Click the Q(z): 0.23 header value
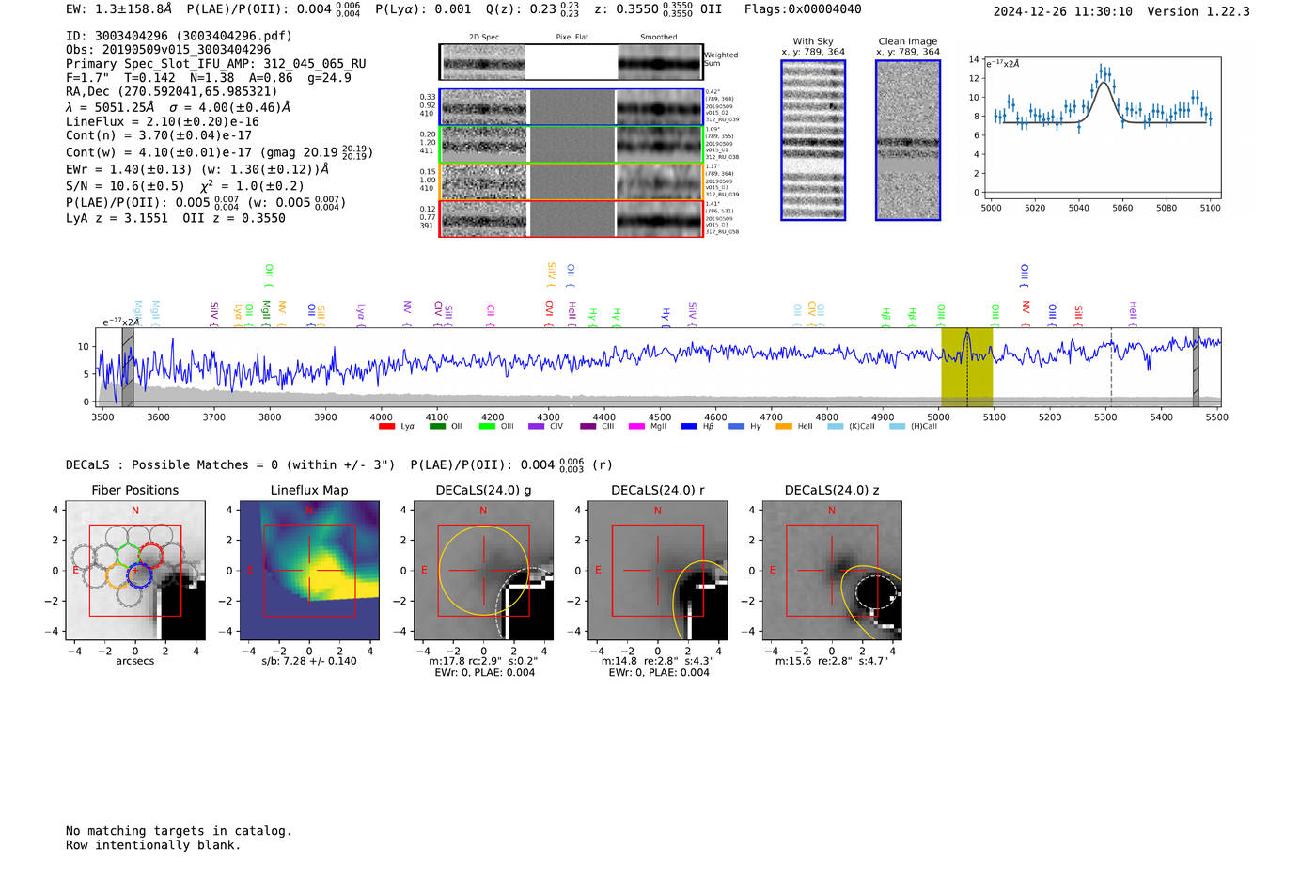Screen dimensions: 1316x896 [x=532, y=9]
